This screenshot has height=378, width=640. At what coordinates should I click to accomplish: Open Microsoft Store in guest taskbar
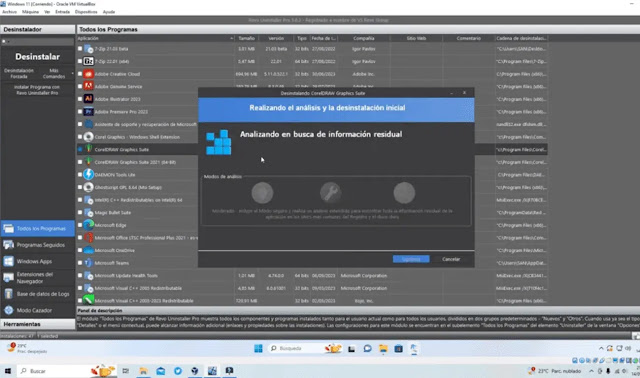point(398,348)
